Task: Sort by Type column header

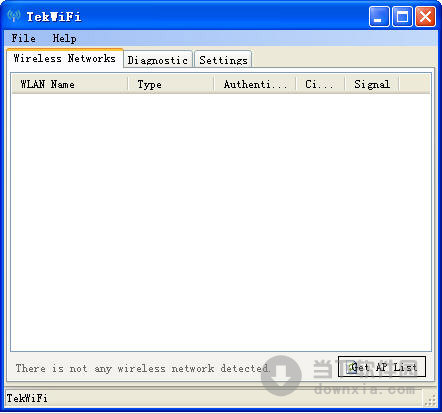Action: pyautogui.click(x=171, y=84)
